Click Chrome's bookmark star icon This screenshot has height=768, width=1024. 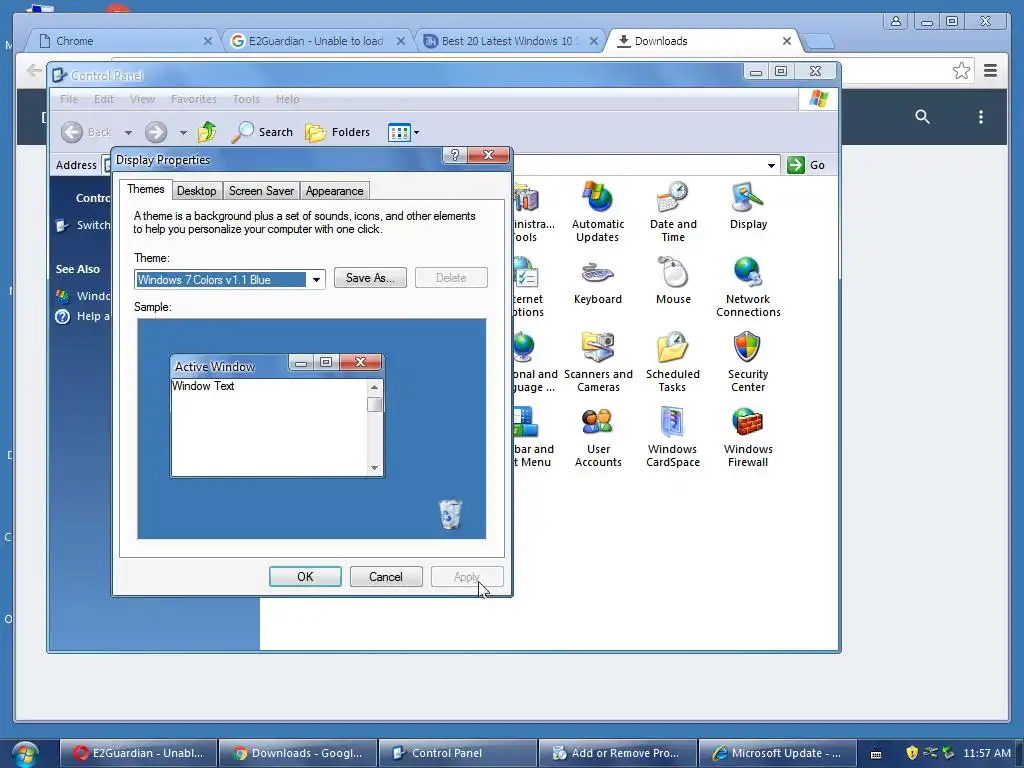[961, 71]
